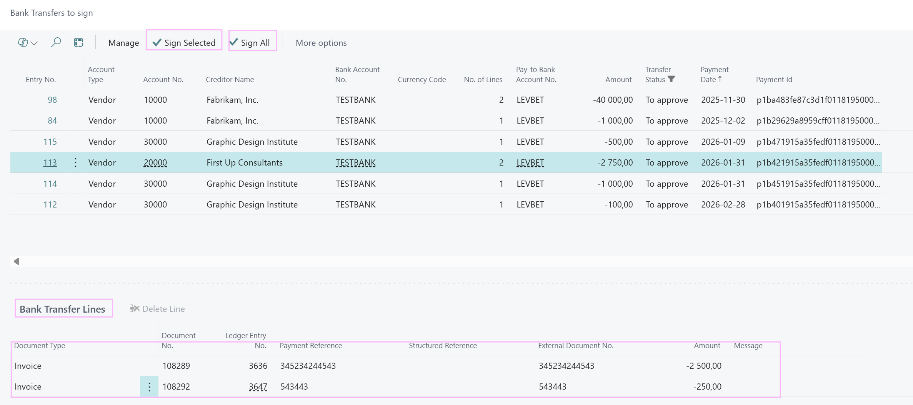Select the line amount -250,00

(706, 387)
